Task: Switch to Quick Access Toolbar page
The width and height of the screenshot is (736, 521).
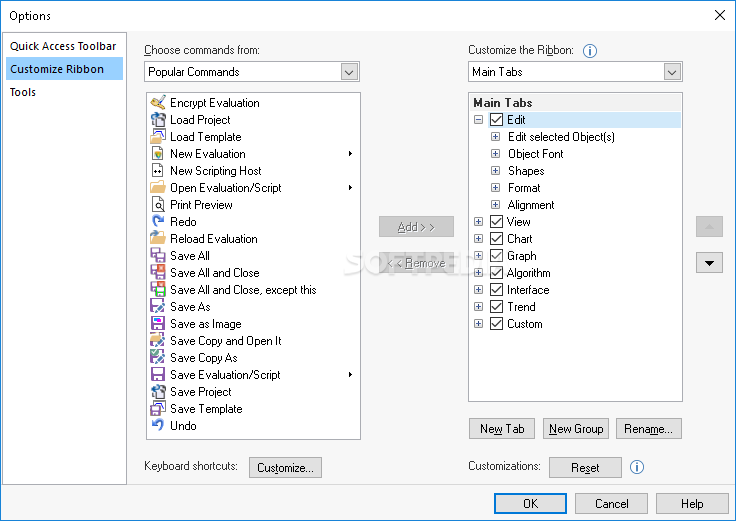Action: pyautogui.click(x=63, y=46)
